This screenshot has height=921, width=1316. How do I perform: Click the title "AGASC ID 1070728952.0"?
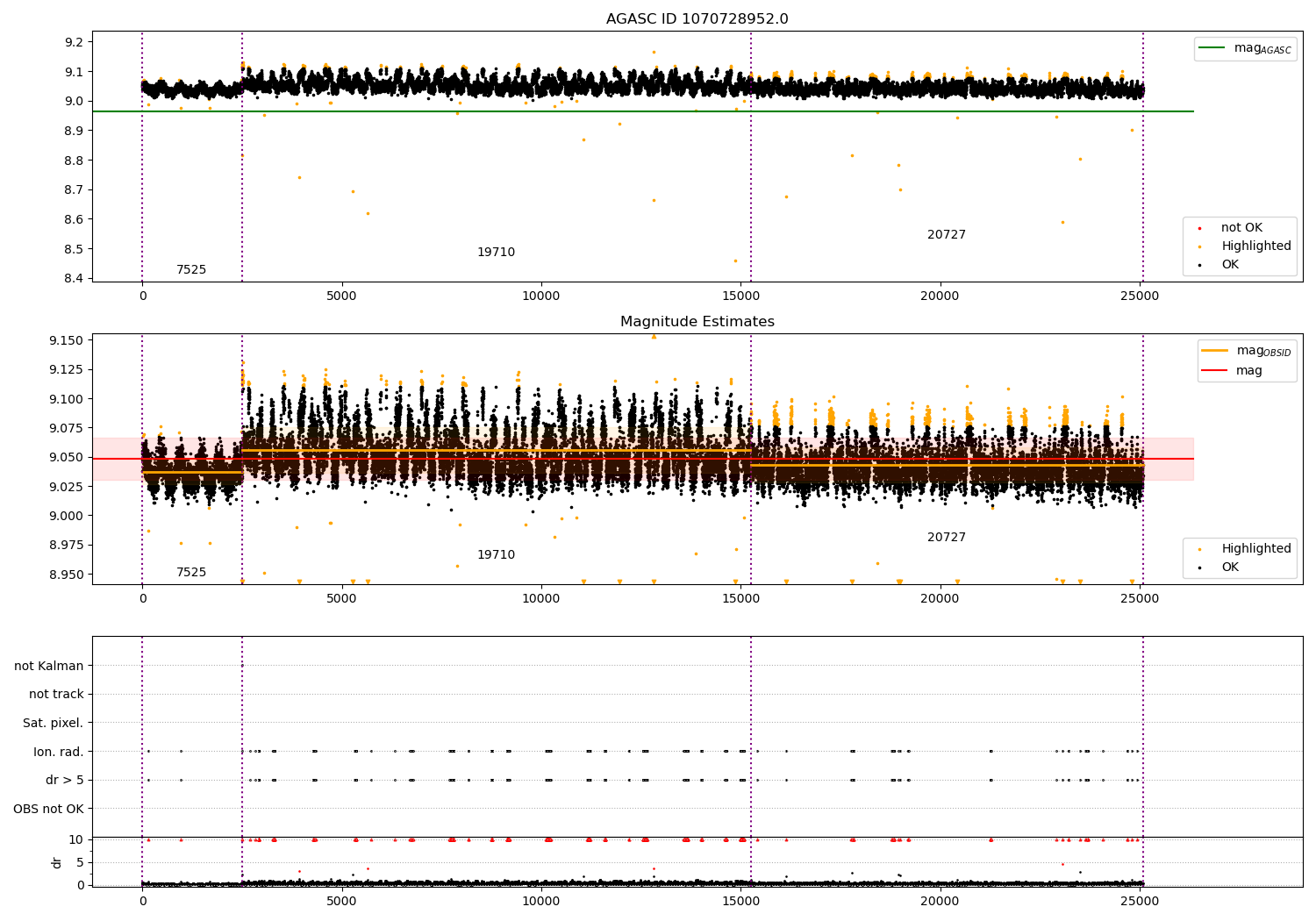click(697, 19)
